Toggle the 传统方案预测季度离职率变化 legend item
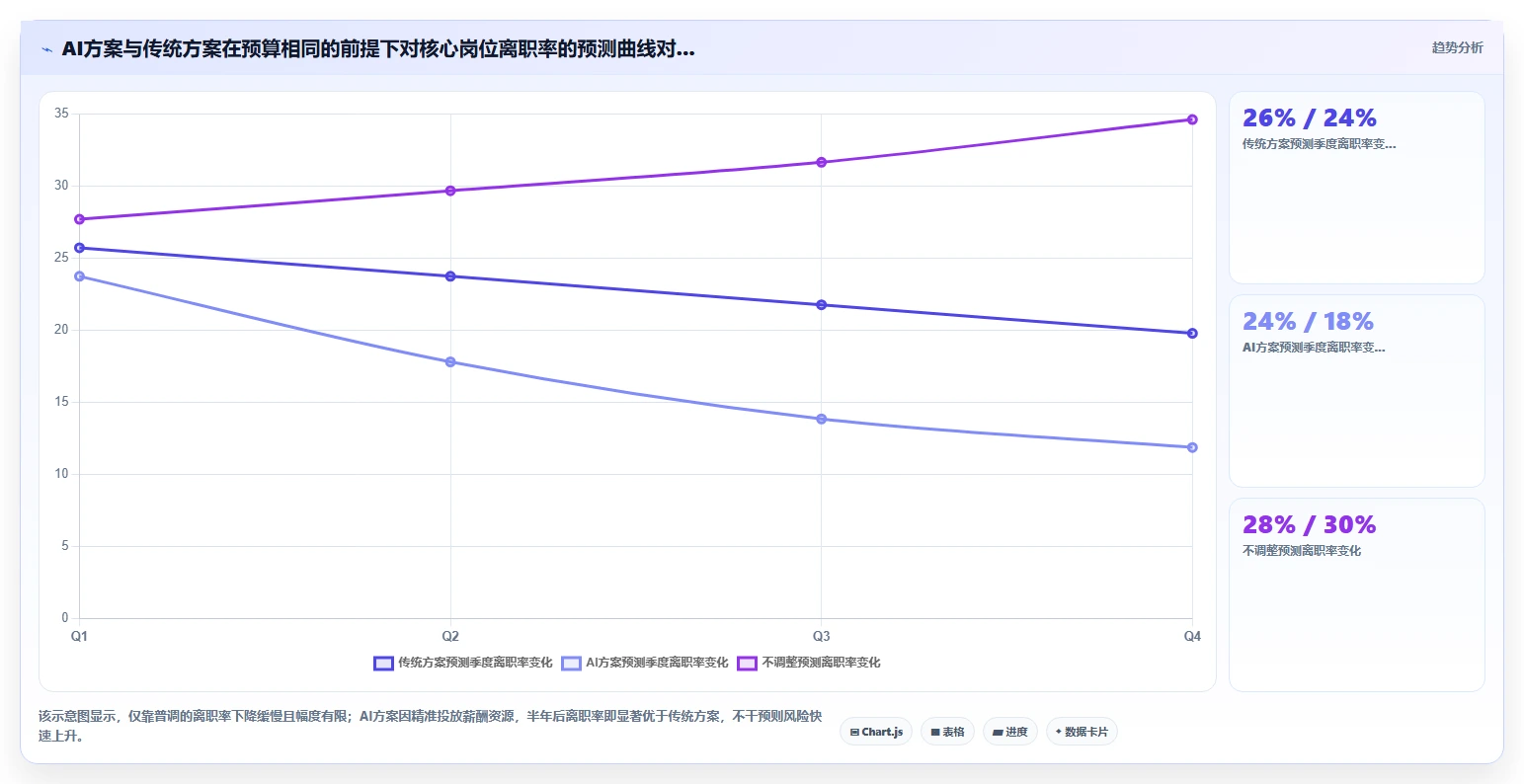 pyautogui.click(x=463, y=663)
